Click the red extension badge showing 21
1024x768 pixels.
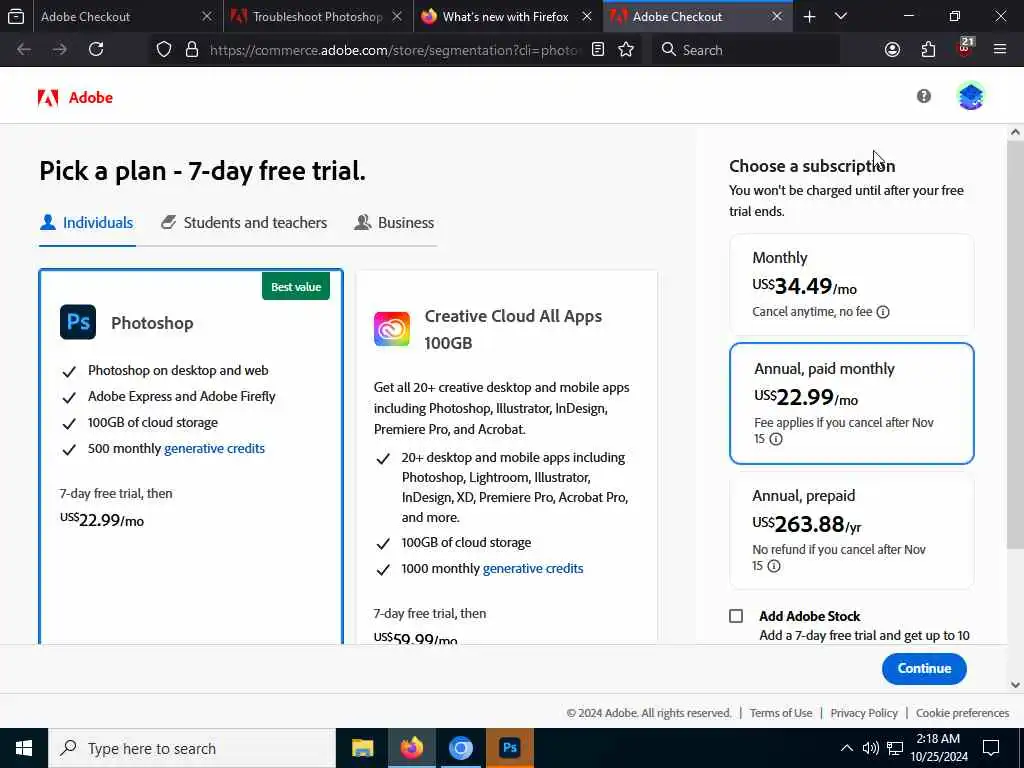tap(965, 48)
